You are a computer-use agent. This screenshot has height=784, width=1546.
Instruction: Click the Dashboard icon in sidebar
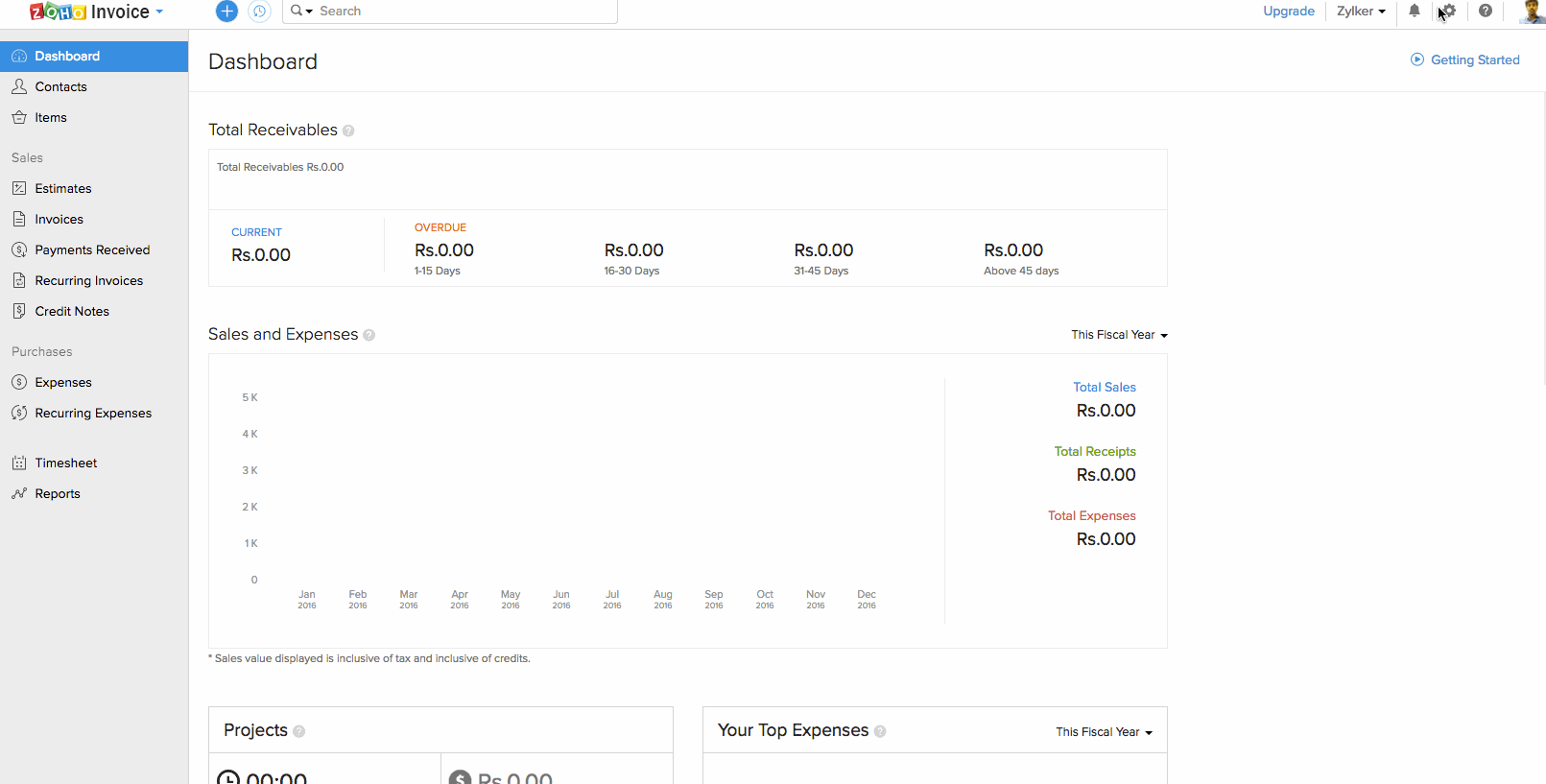pos(19,57)
